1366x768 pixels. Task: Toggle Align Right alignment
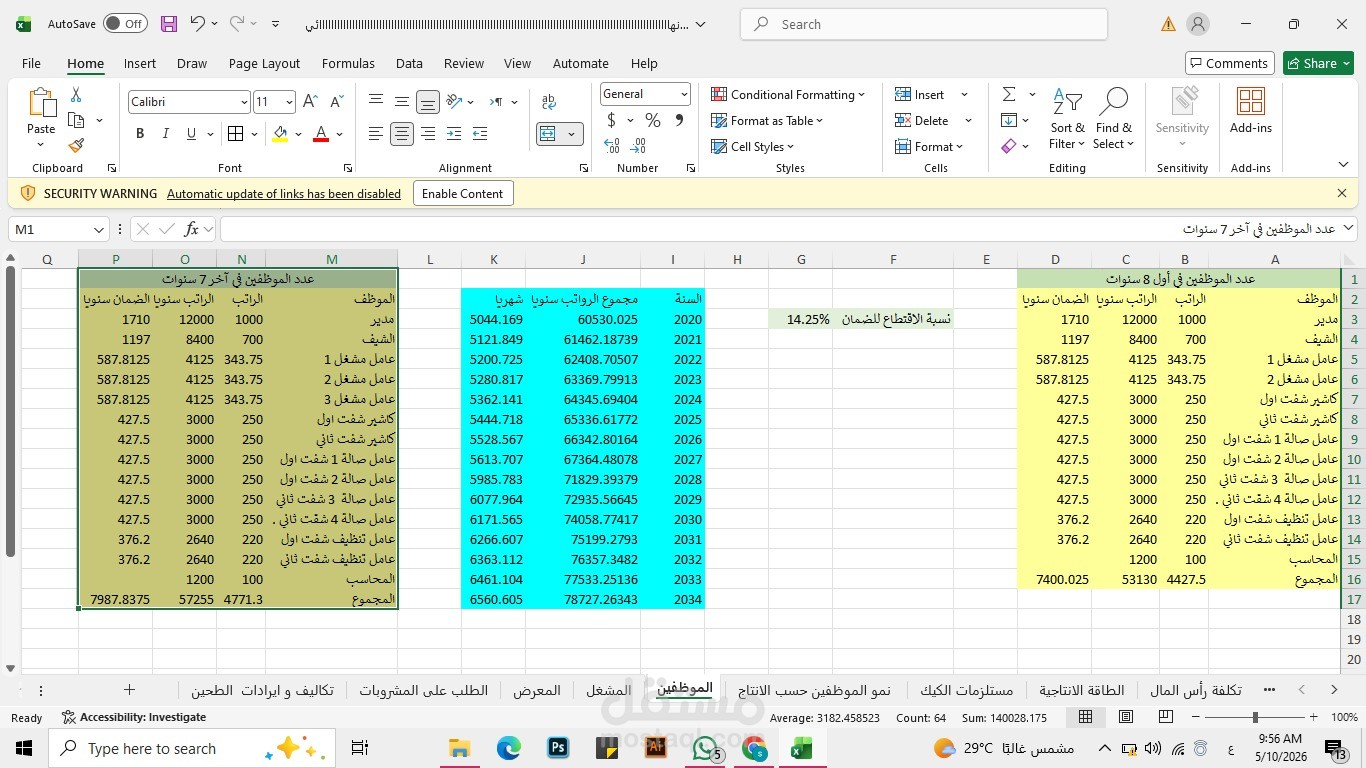[428, 134]
